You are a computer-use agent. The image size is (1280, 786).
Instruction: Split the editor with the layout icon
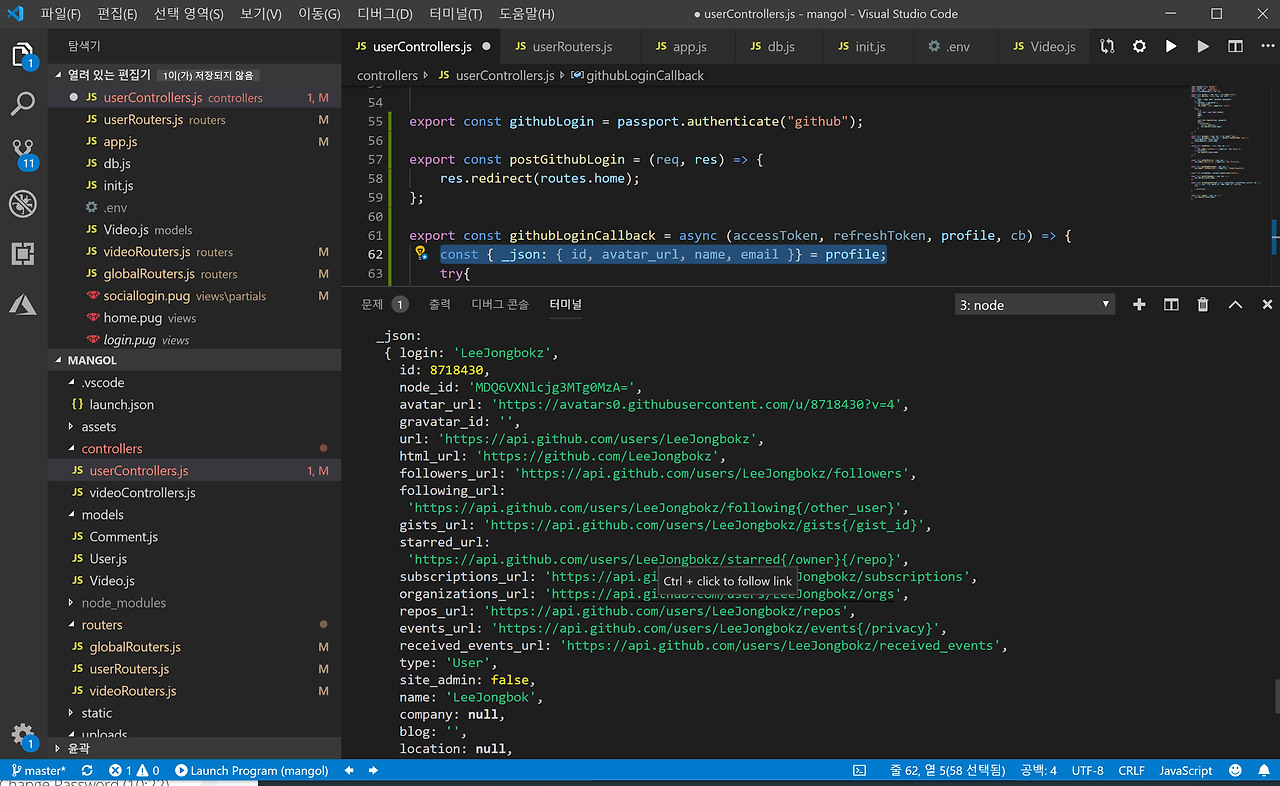pos(1235,46)
